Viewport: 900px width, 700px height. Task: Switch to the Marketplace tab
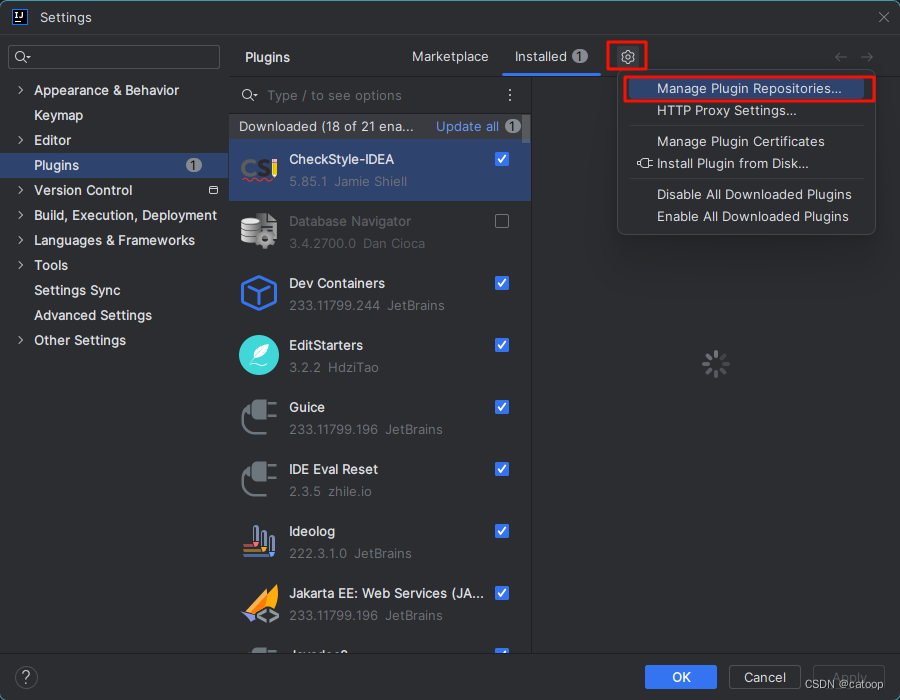tap(450, 56)
